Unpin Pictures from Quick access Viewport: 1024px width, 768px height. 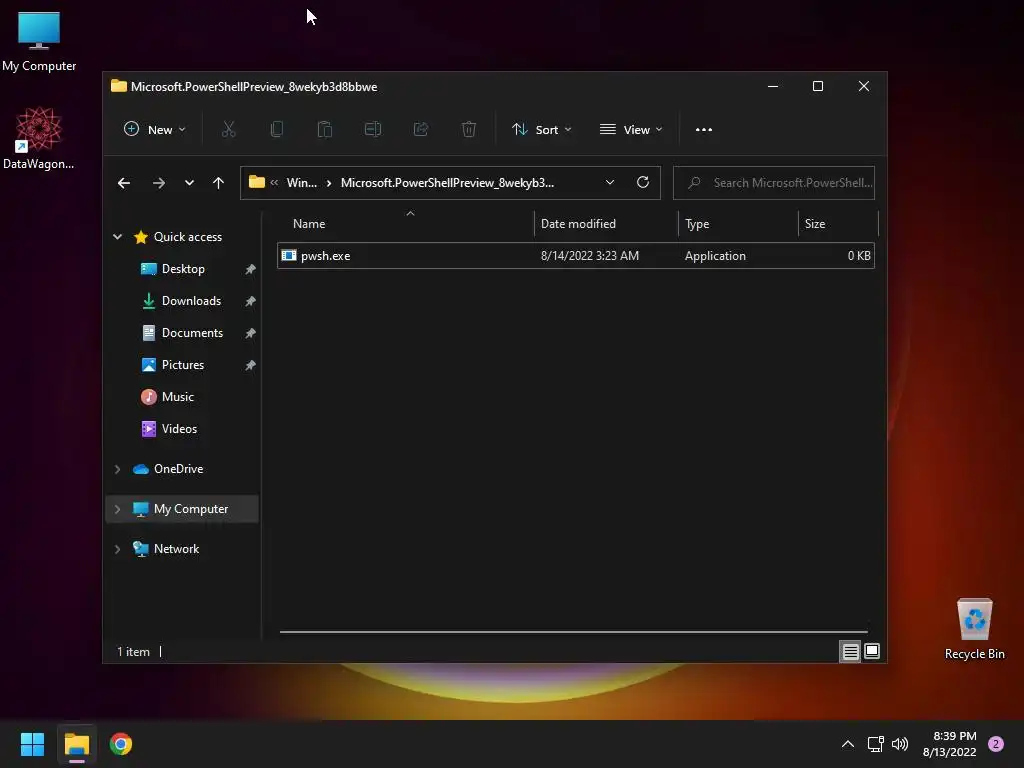pyautogui.click(x=250, y=365)
